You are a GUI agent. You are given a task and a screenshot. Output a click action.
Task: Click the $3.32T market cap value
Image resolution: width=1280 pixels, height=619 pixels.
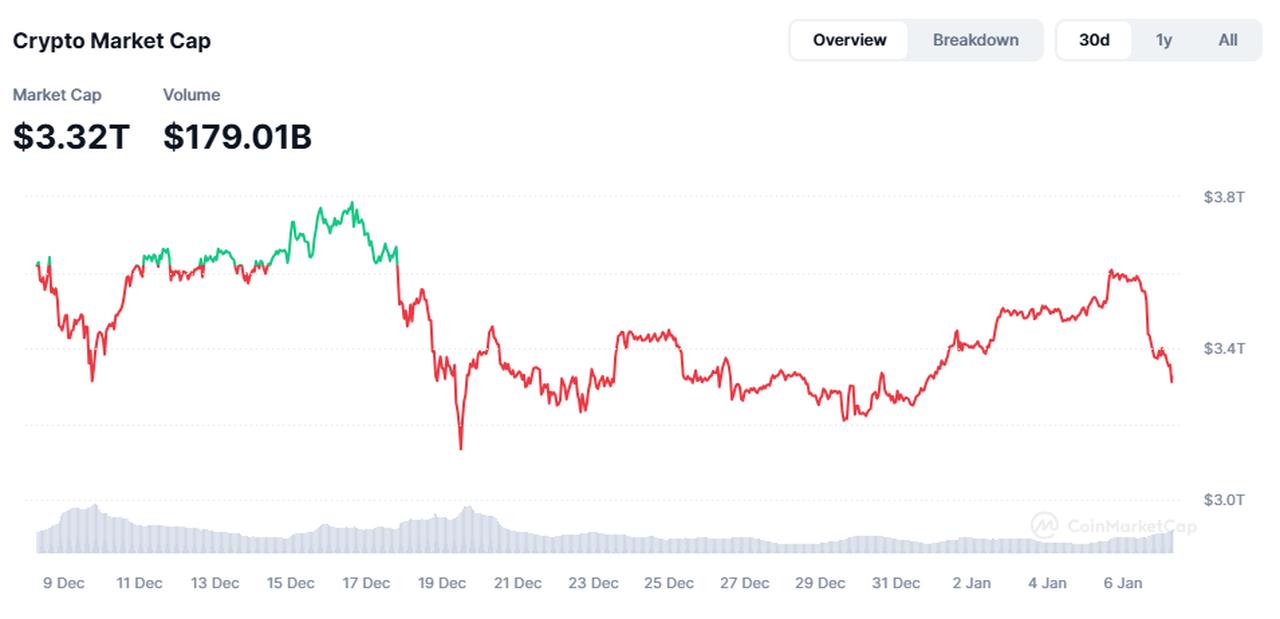click(68, 136)
